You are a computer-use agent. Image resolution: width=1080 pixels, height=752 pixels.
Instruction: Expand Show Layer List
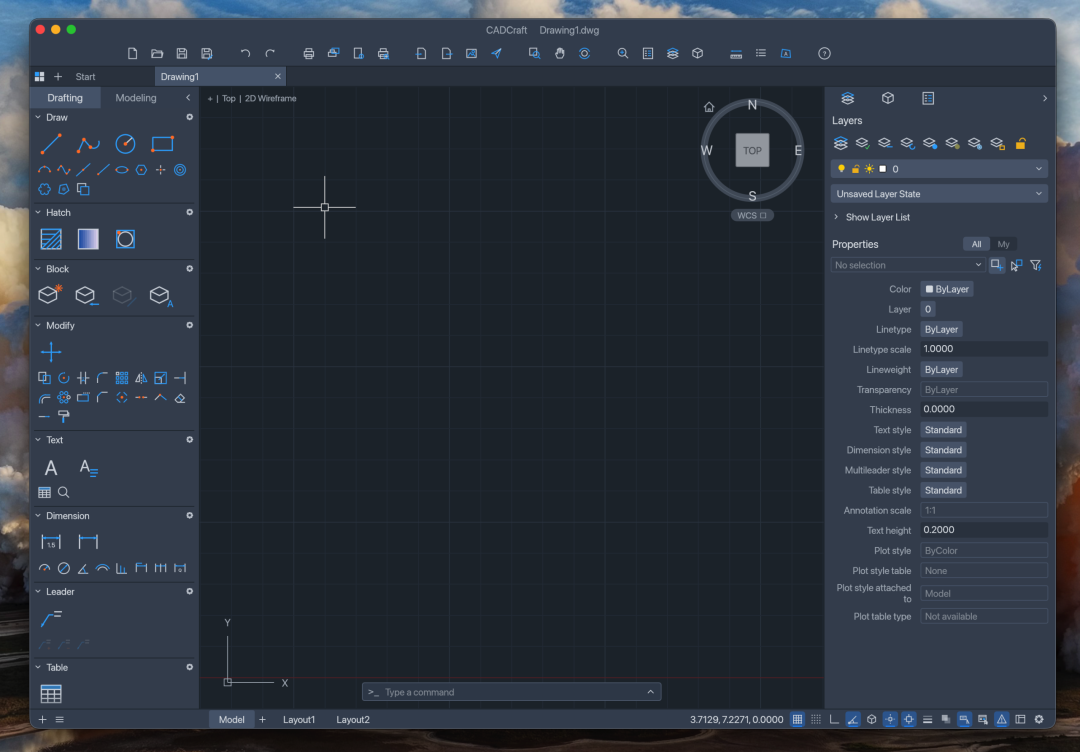[x=872, y=217]
